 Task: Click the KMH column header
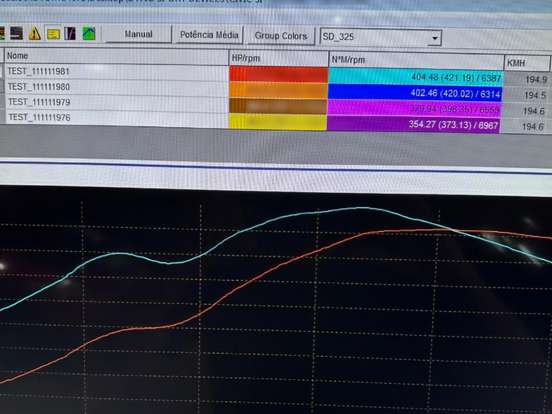click(x=527, y=63)
